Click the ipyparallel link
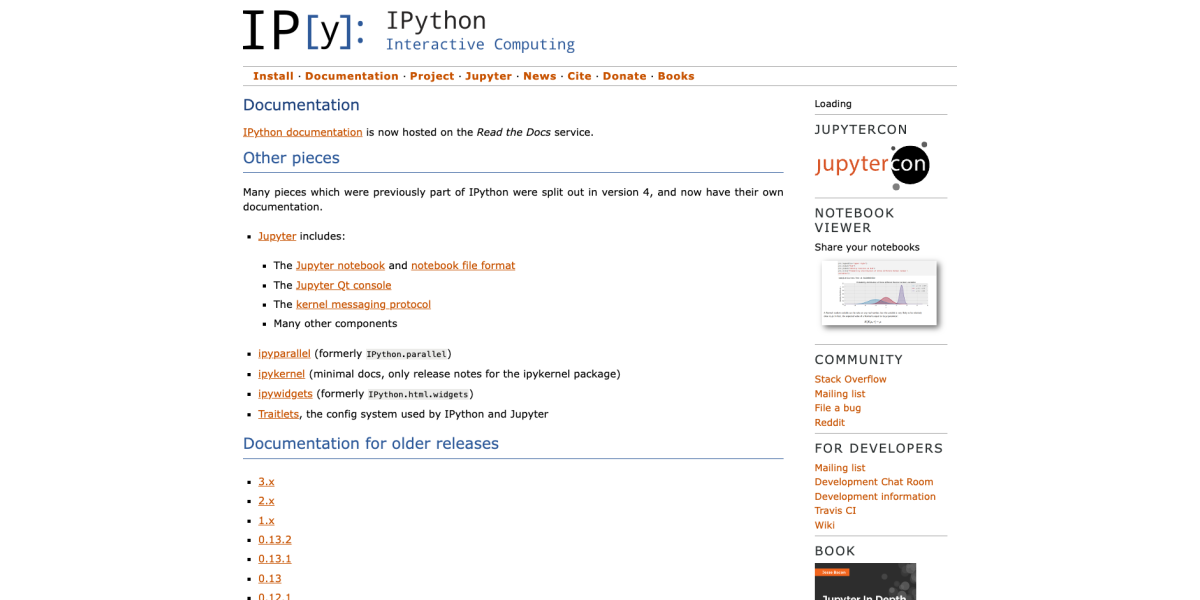The height and width of the screenshot is (600, 1200). click(x=284, y=353)
